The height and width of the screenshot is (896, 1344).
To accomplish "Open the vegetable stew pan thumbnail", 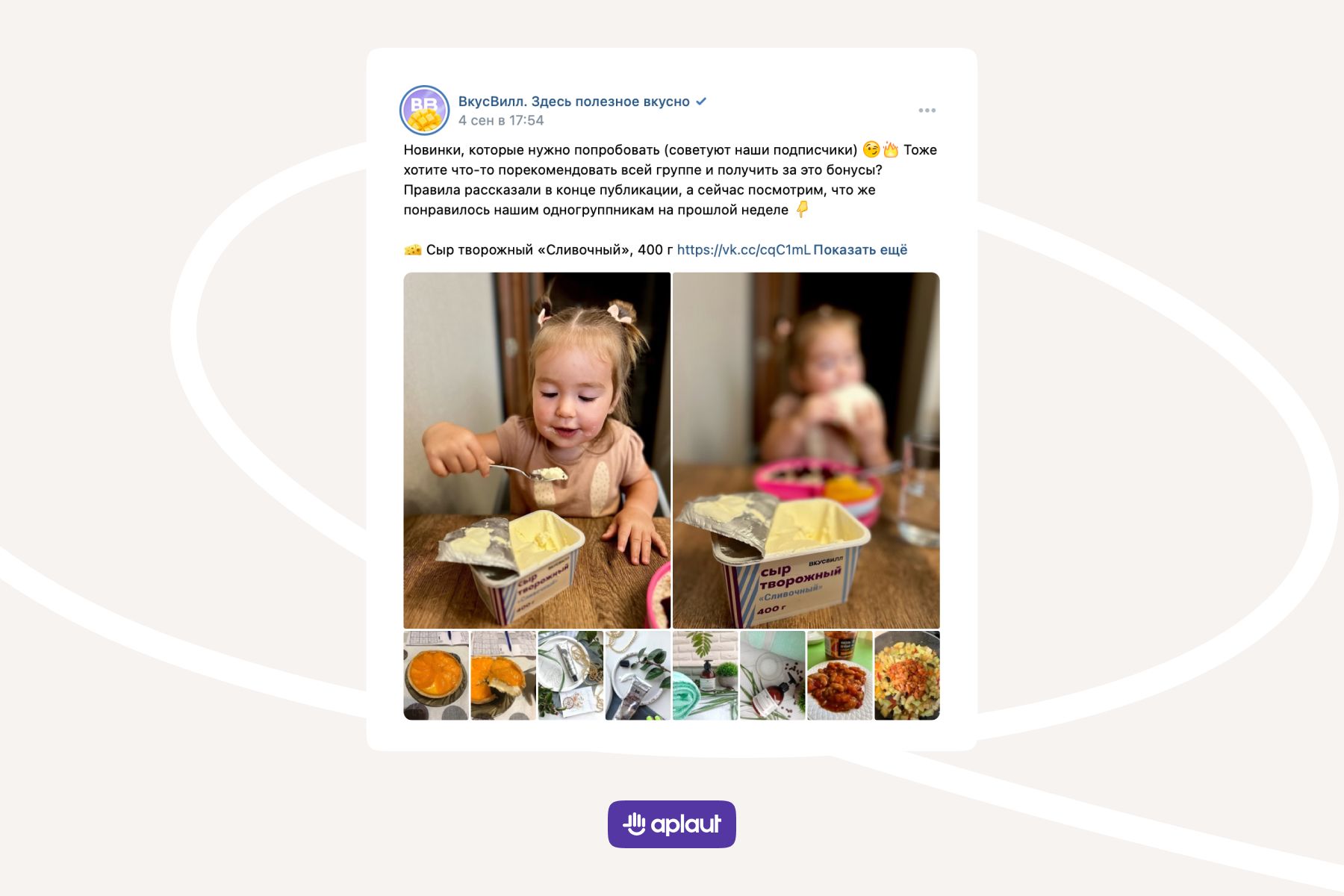I will point(907,676).
